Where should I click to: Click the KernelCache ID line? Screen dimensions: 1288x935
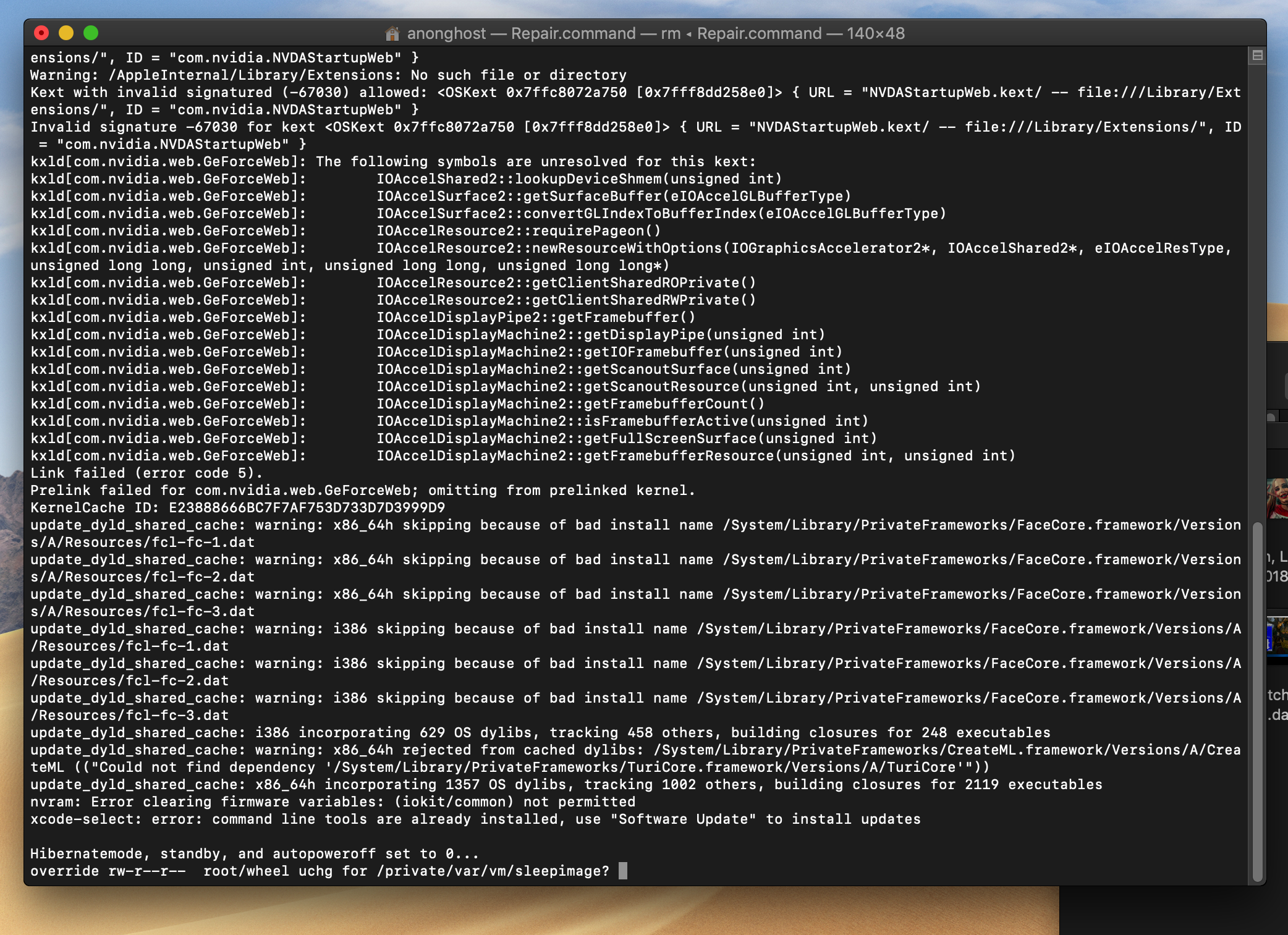coord(237,507)
